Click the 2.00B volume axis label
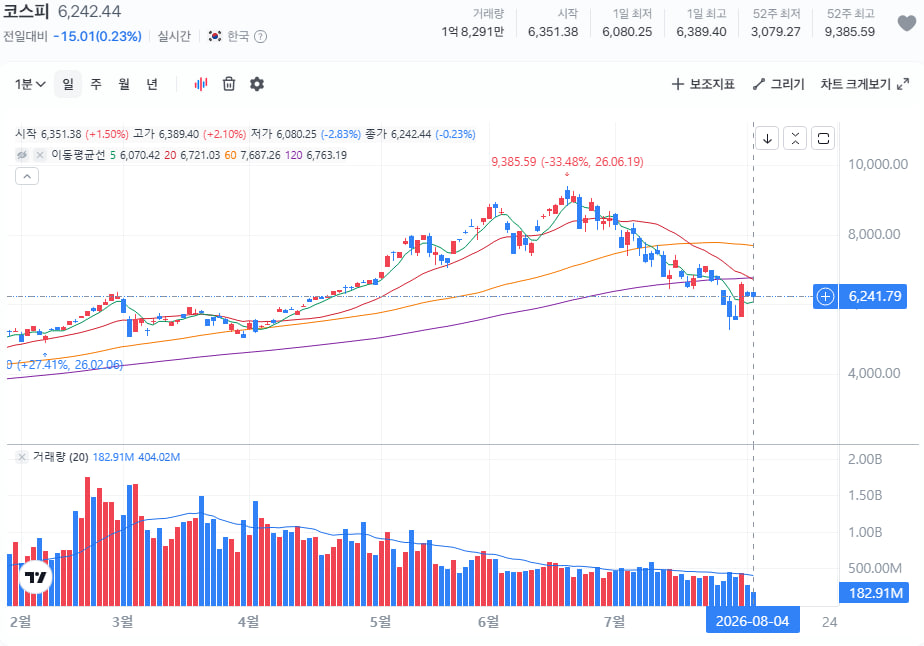The image size is (924, 646). (864, 460)
